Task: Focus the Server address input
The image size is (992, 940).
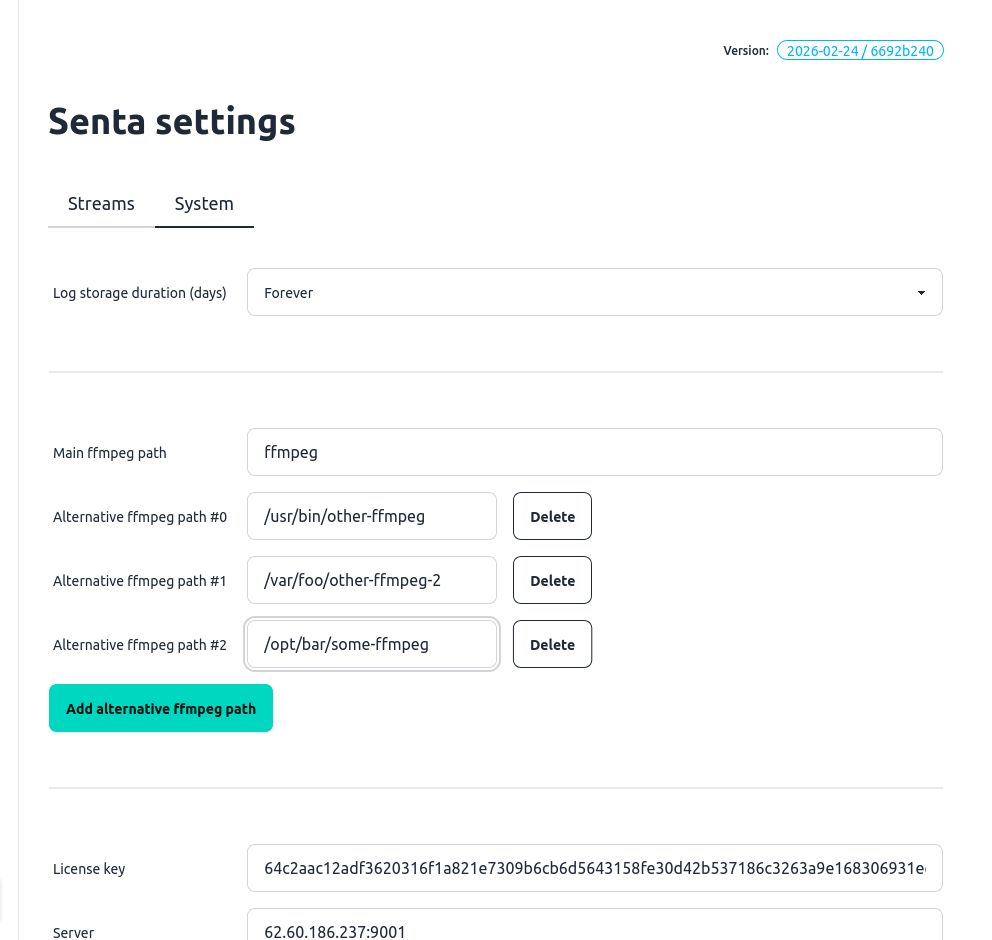Action: pos(594,930)
